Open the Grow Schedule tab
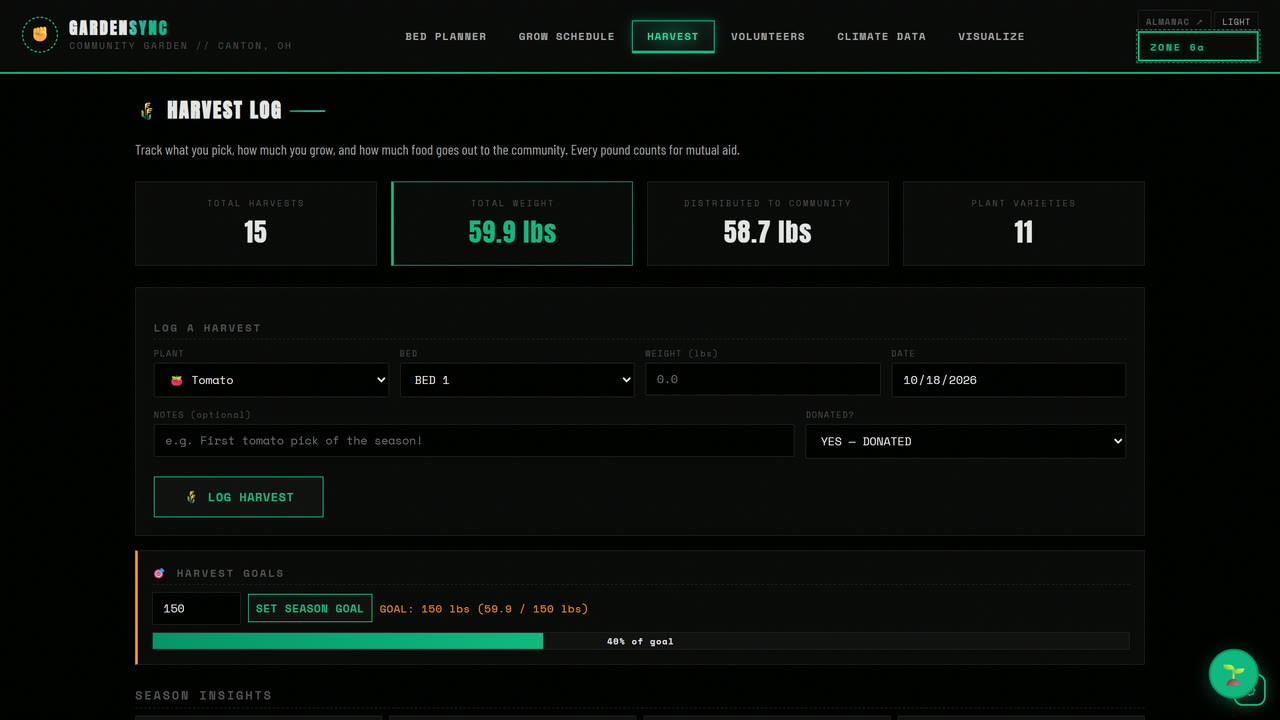The height and width of the screenshot is (720, 1280). (567, 36)
